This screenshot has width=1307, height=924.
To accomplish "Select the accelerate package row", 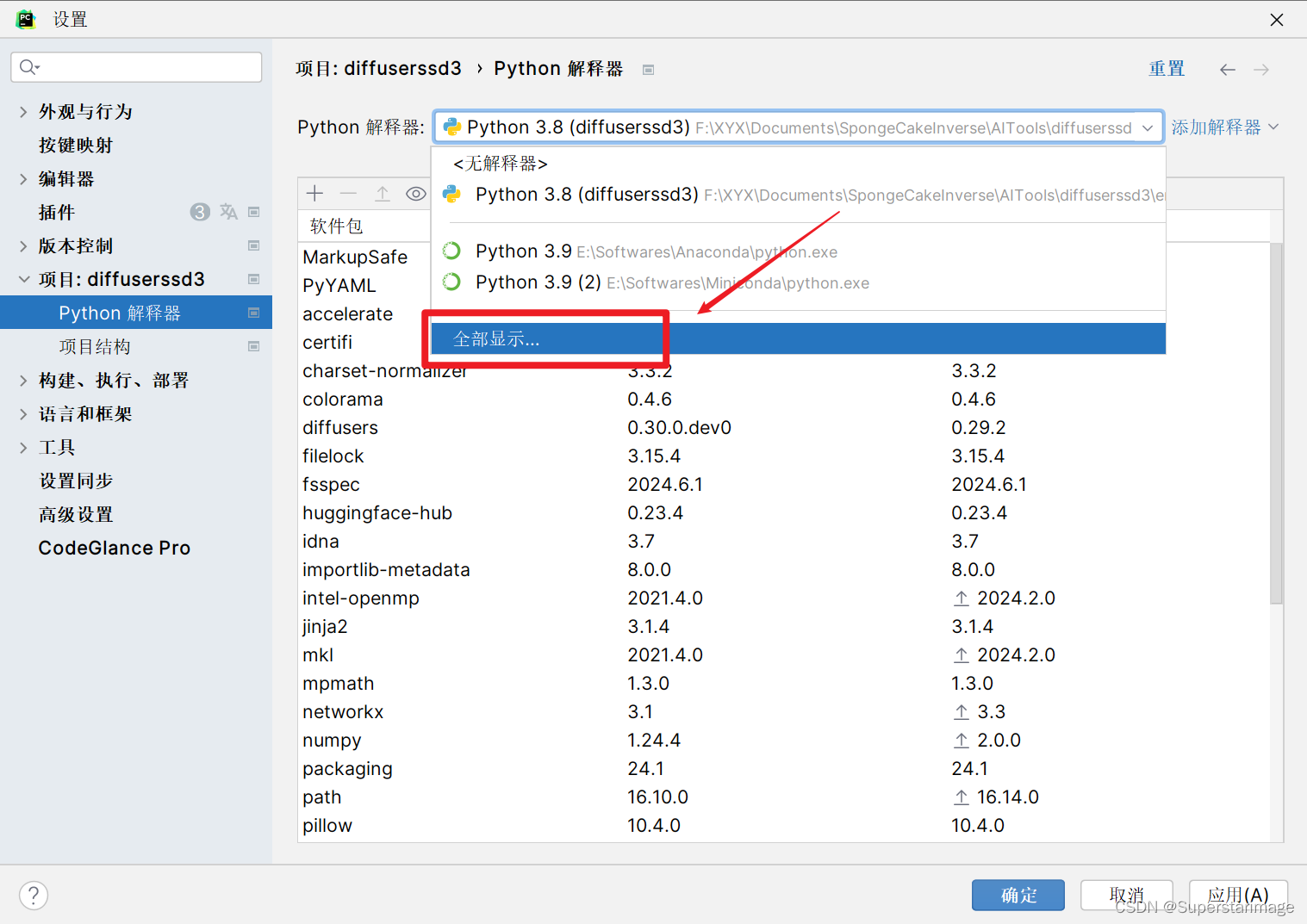I will [347, 314].
